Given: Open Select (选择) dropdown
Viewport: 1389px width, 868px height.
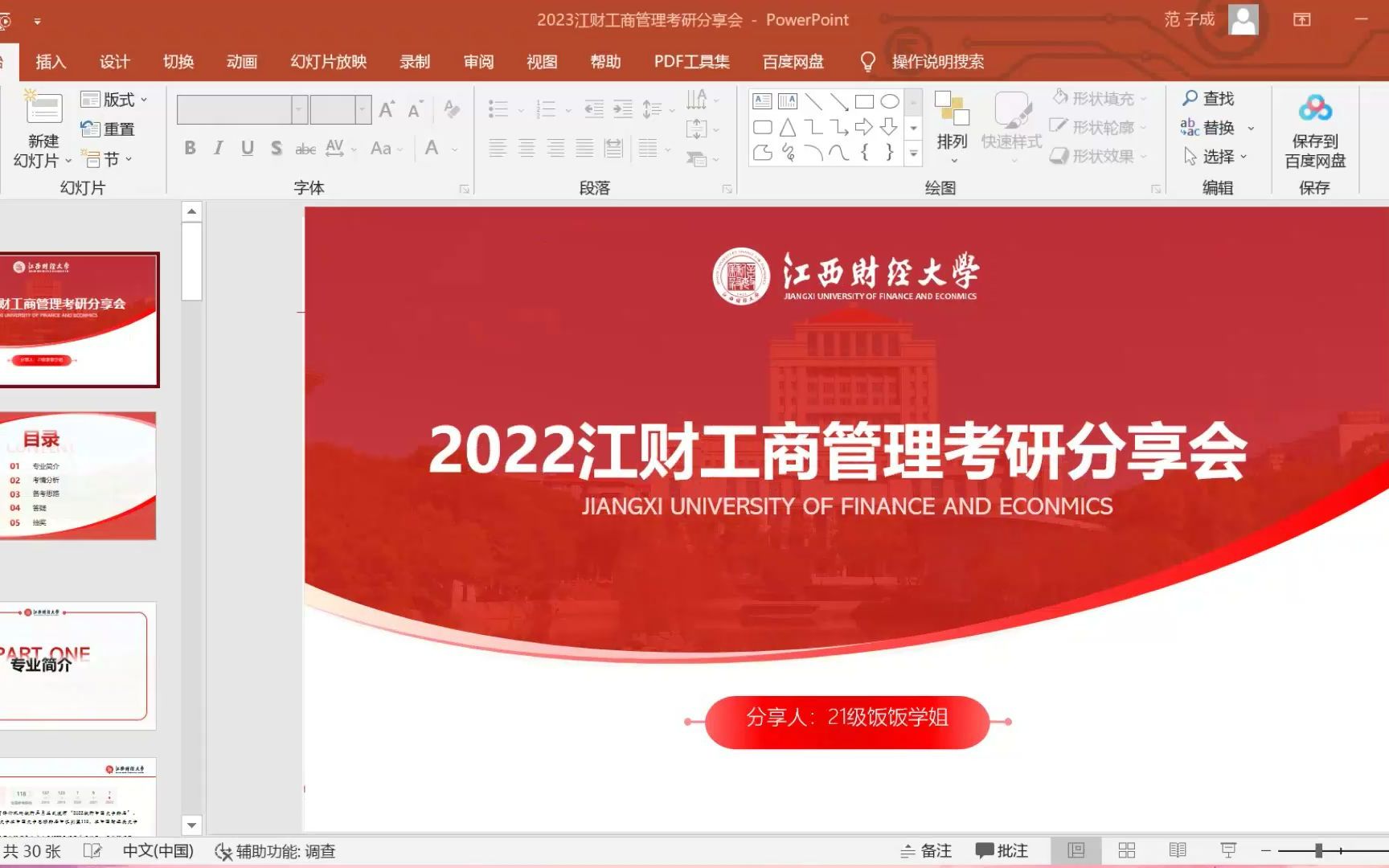Looking at the screenshot, I should coord(1215,156).
